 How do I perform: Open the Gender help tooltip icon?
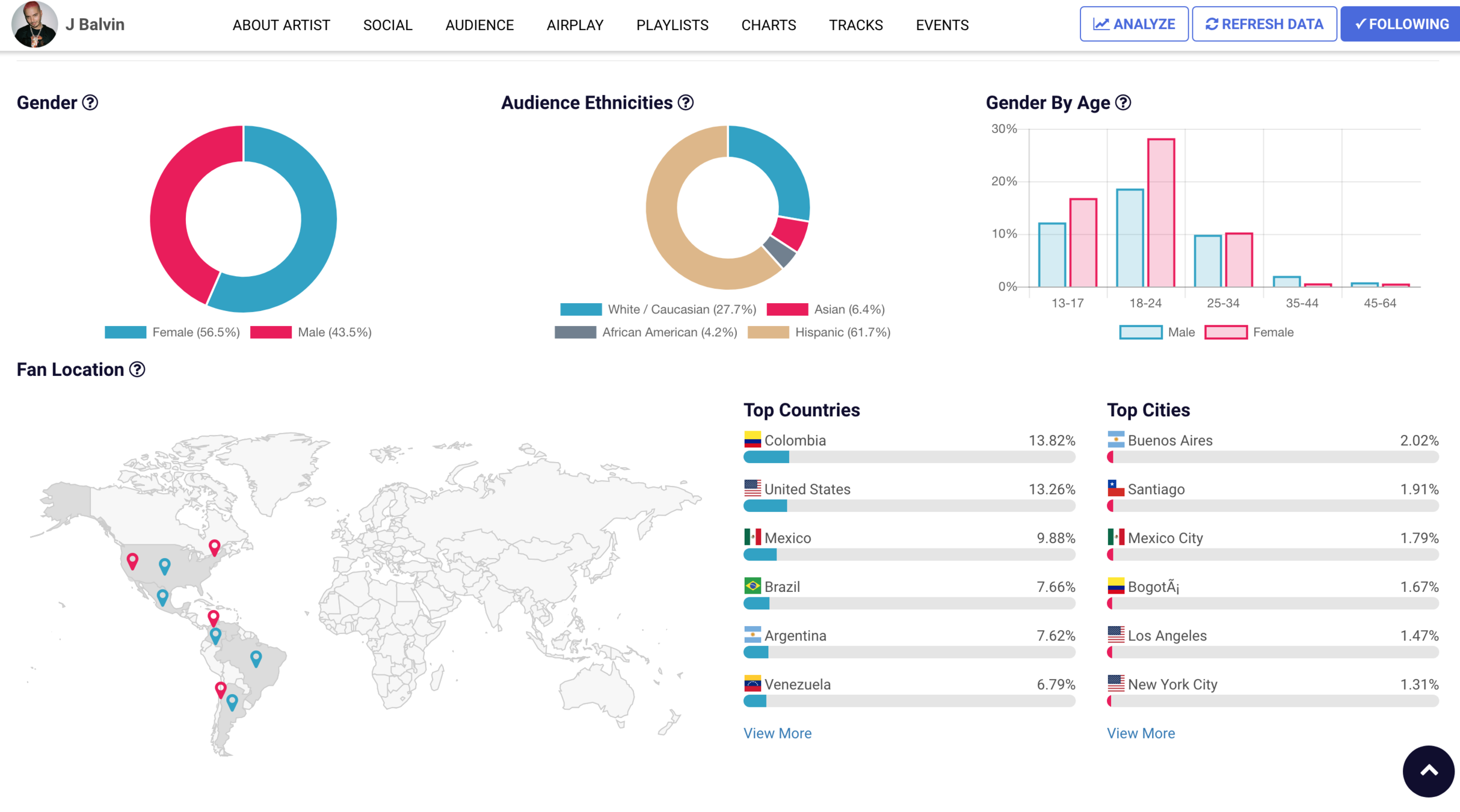[89, 103]
